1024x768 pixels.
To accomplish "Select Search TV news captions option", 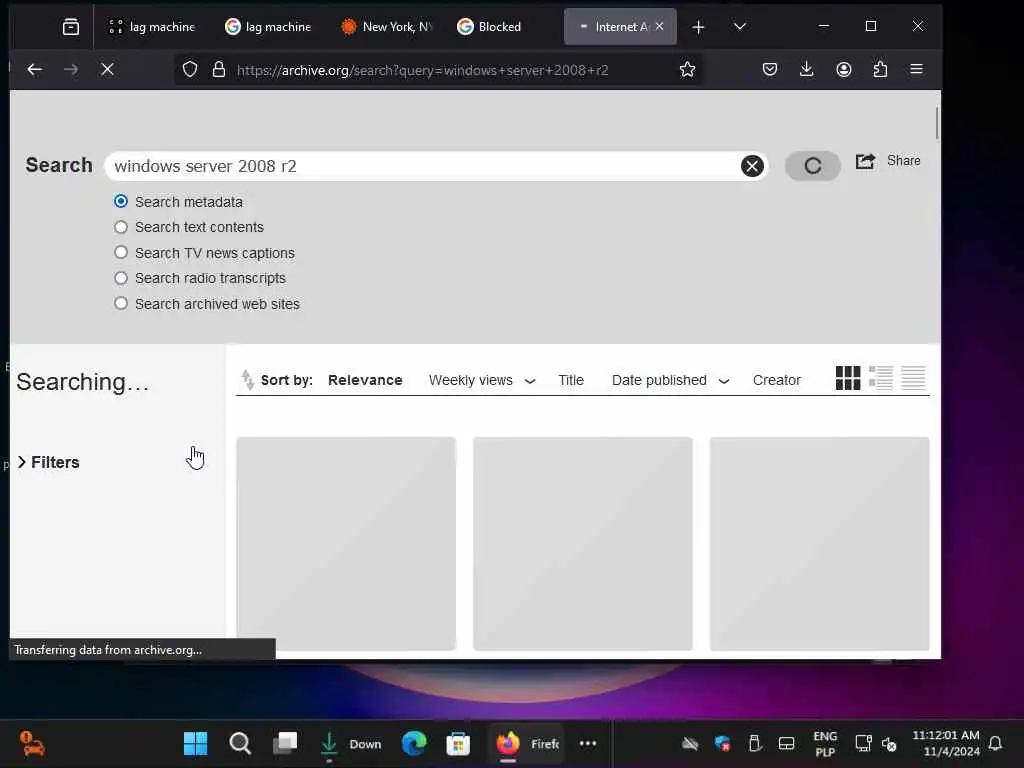I will click(121, 252).
